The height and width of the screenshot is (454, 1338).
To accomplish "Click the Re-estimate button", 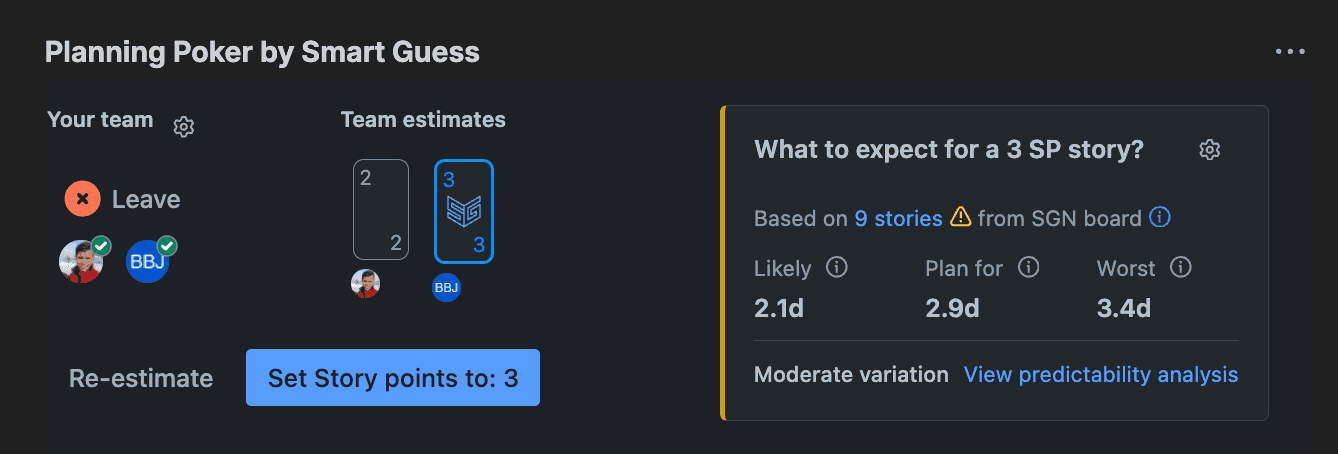I will (141, 378).
